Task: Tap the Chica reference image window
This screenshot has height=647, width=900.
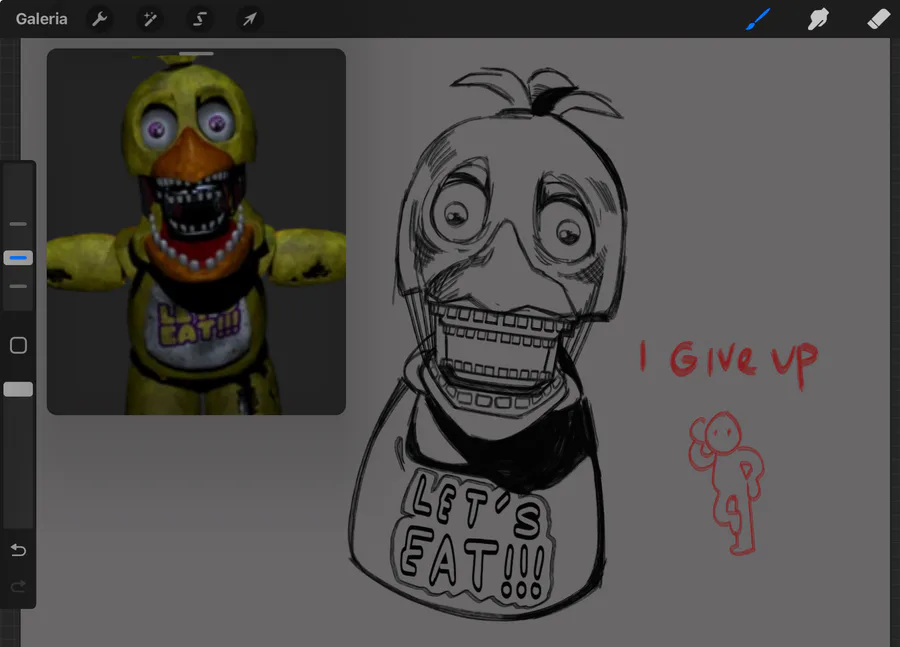Action: [x=196, y=231]
